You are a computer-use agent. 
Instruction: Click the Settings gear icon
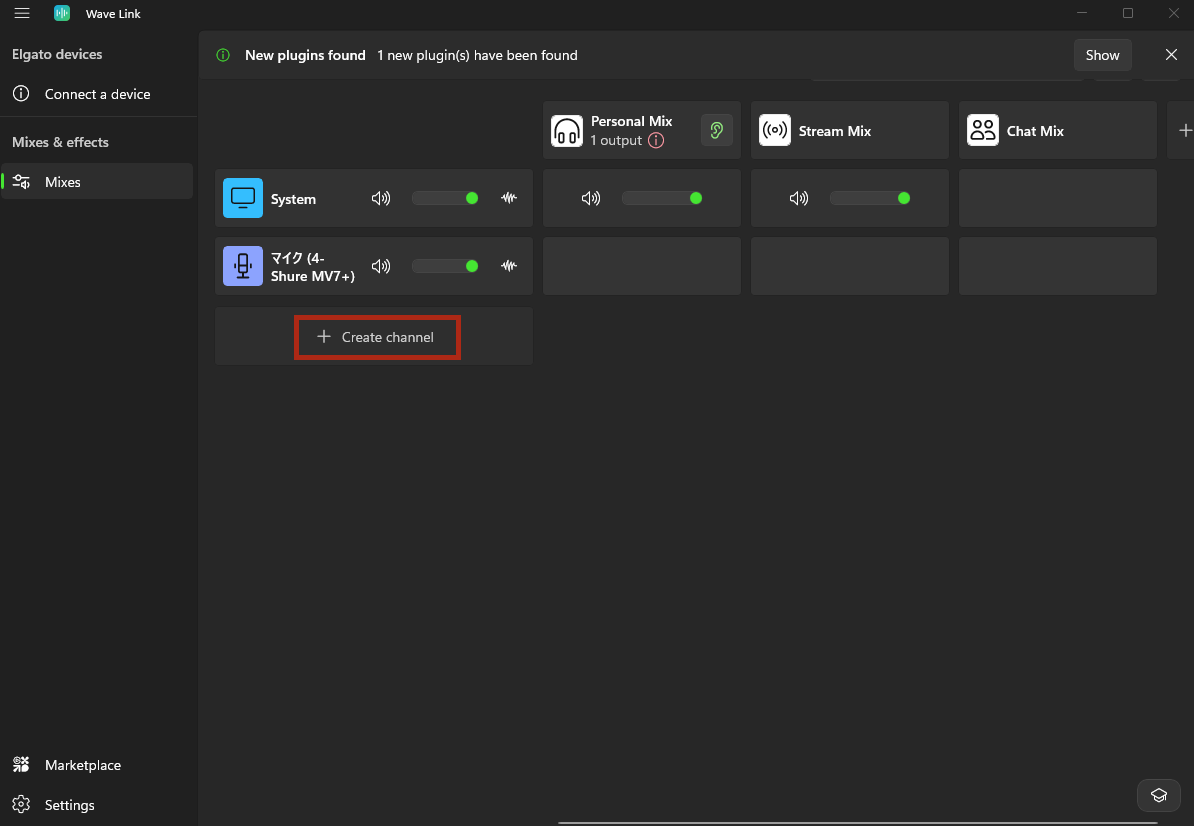tap(21, 805)
